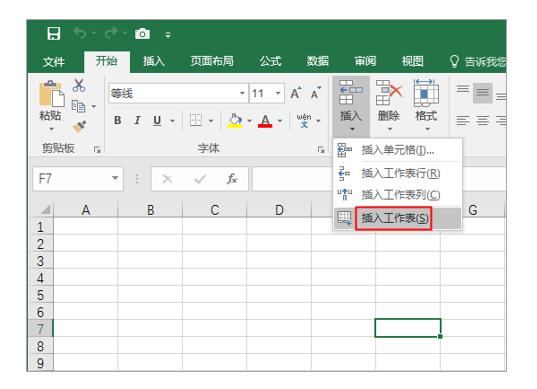Switch to the 视图 tab

(413, 61)
